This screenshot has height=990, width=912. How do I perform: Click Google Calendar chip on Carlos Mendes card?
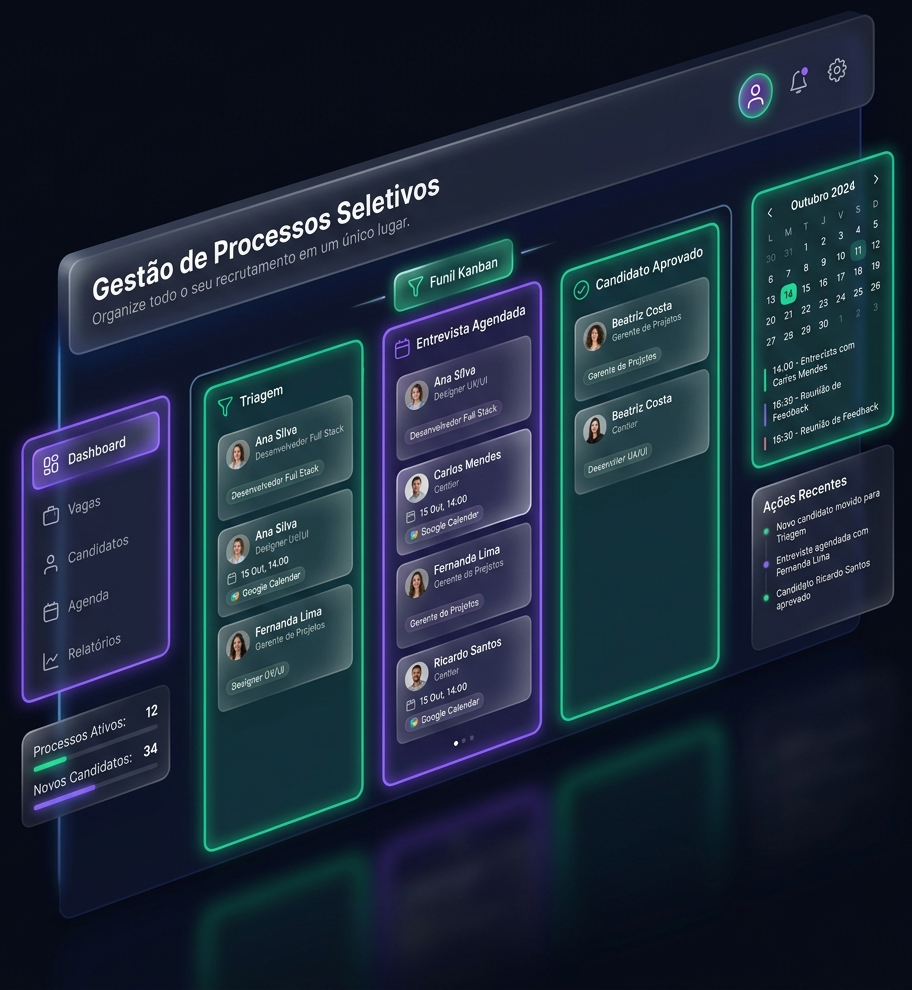444,523
